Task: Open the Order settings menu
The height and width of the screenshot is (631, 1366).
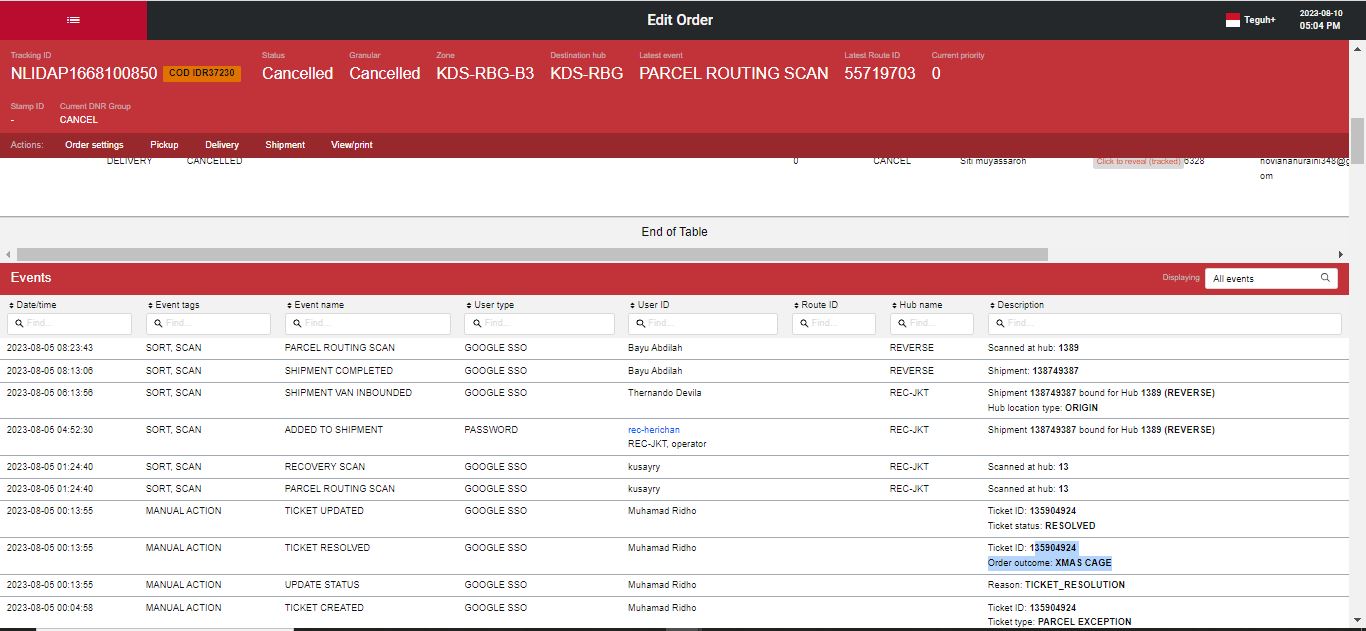Action: click(x=94, y=145)
